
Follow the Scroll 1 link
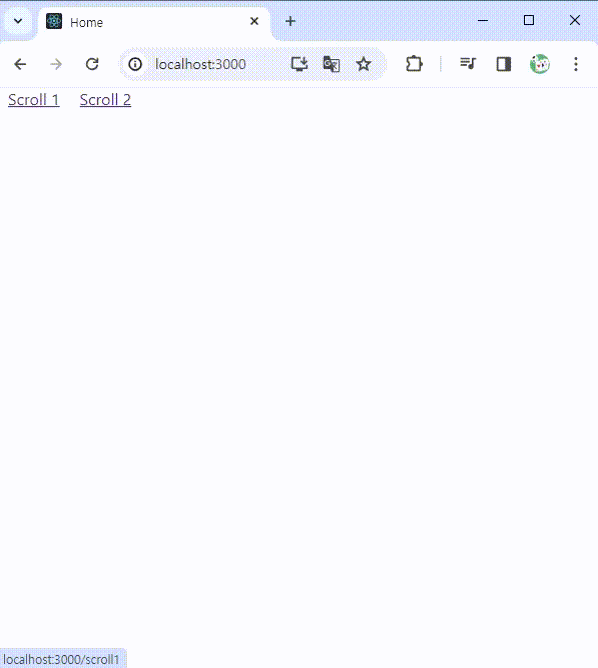34,100
